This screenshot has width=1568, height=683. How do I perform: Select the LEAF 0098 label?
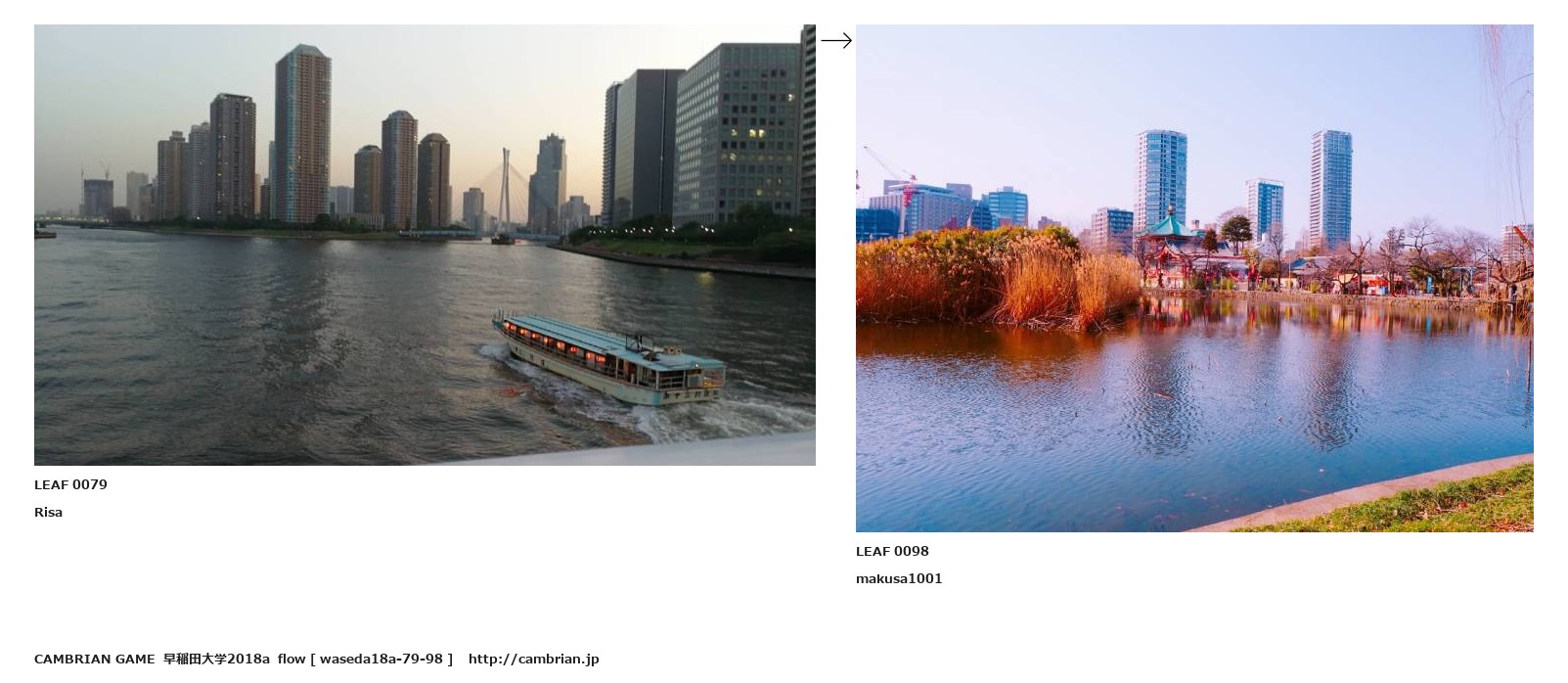click(x=892, y=551)
